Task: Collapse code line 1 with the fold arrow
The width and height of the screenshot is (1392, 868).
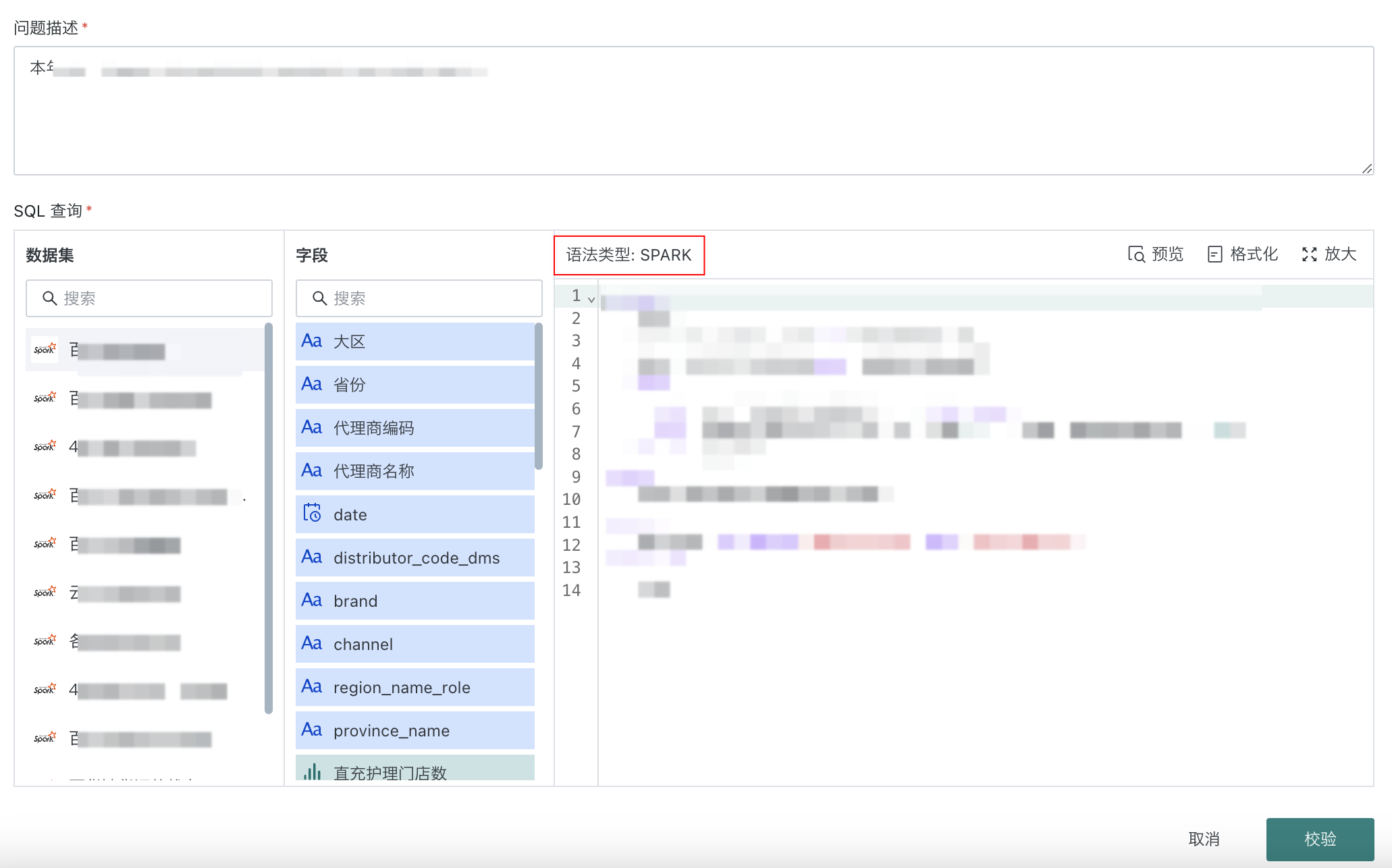Action: coord(591,299)
